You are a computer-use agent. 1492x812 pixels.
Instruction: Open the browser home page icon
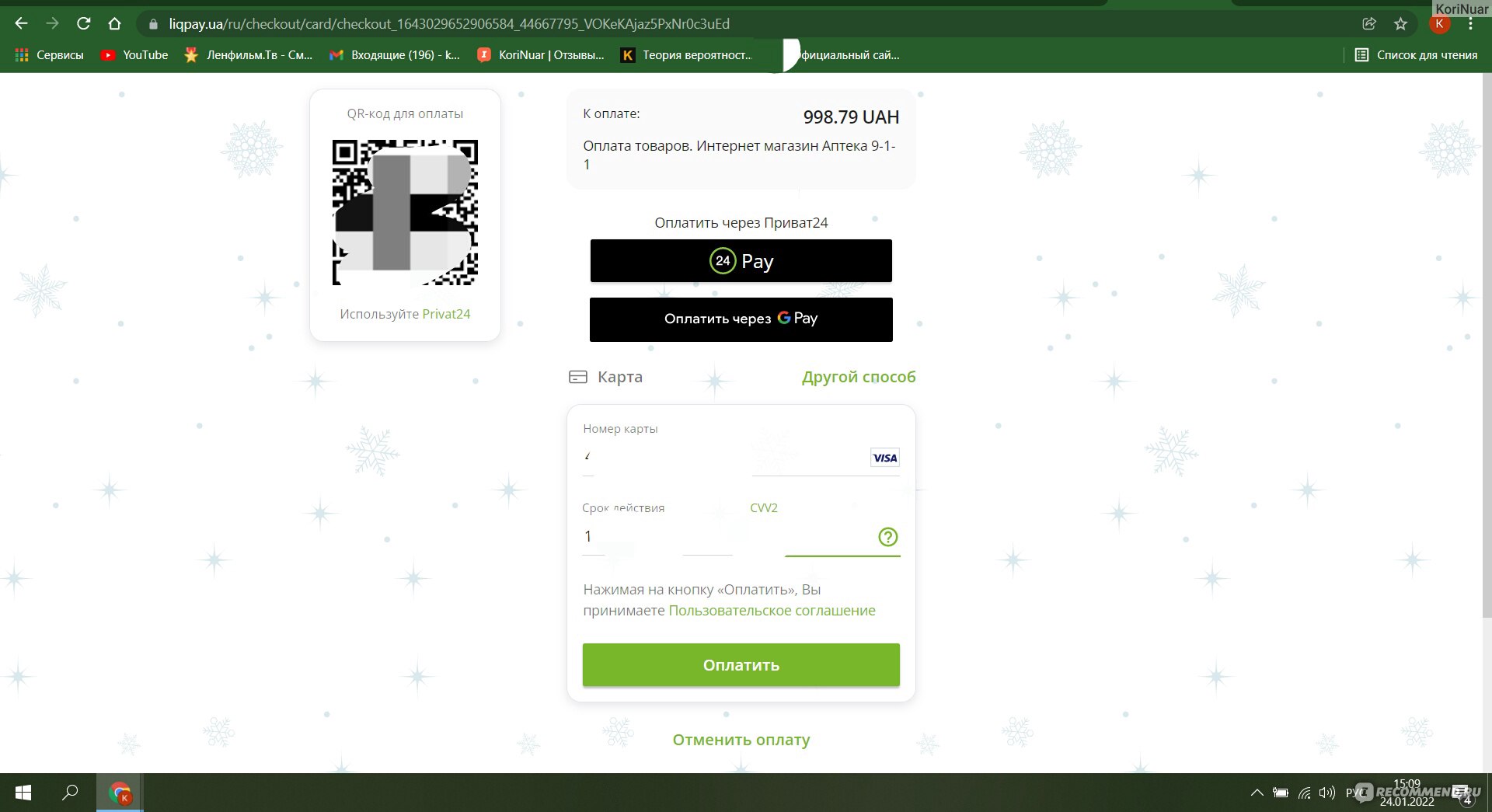(114, 24)
